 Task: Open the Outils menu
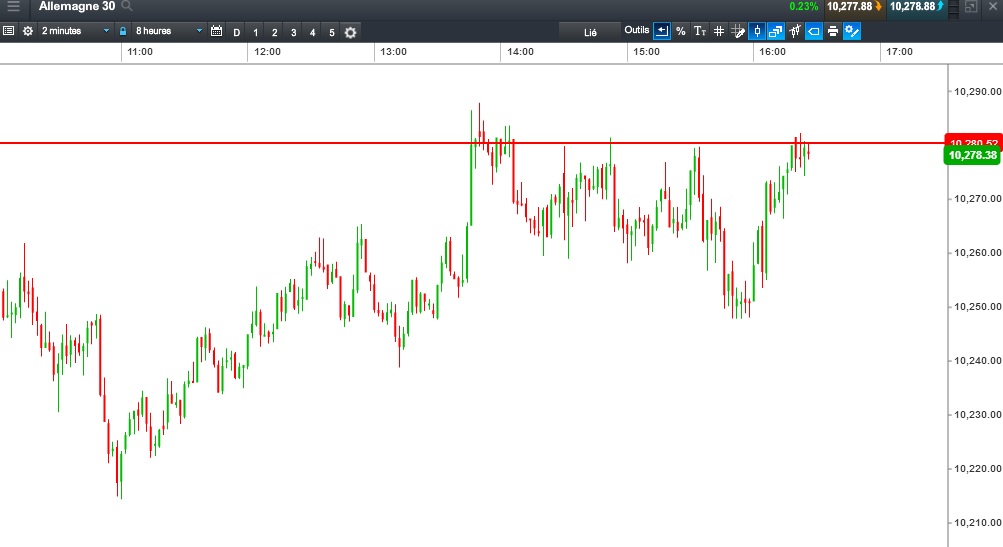[x=636, y=30]
